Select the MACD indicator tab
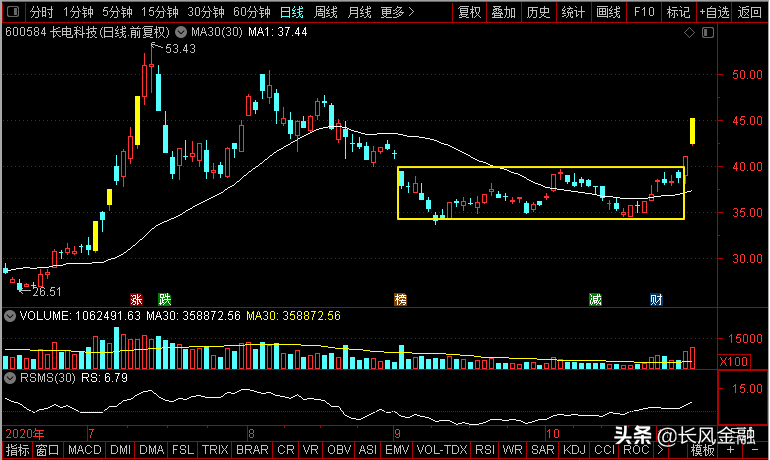Image resolution: width=770 pixels, height=460 pixels. click(84, 451)
